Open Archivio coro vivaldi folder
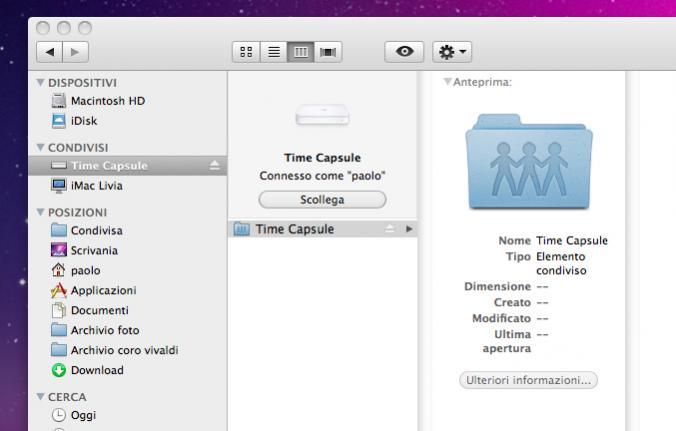Image resolution: width=676 pixels, height=431 pixels. (x=128, y=350)
